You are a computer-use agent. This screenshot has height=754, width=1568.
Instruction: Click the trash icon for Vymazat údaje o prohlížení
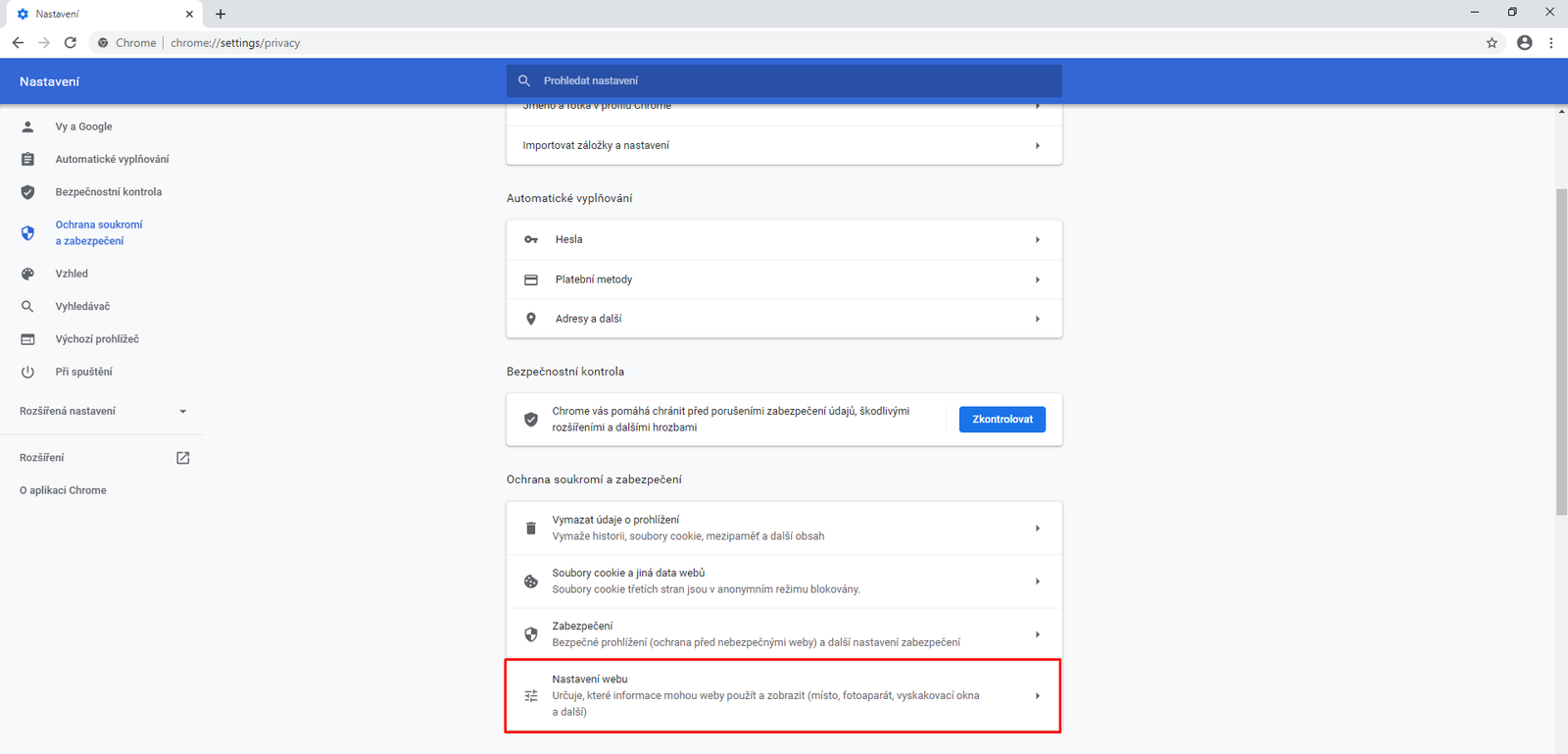point(531,528)
